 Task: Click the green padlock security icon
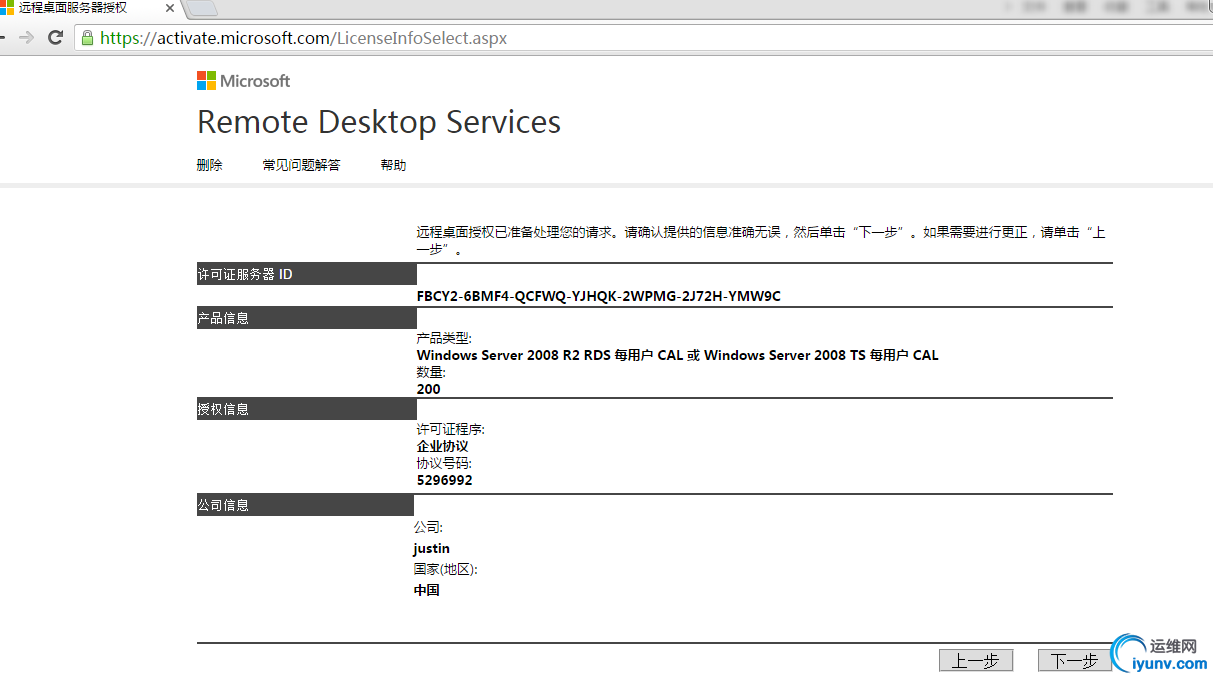(88, 38)
